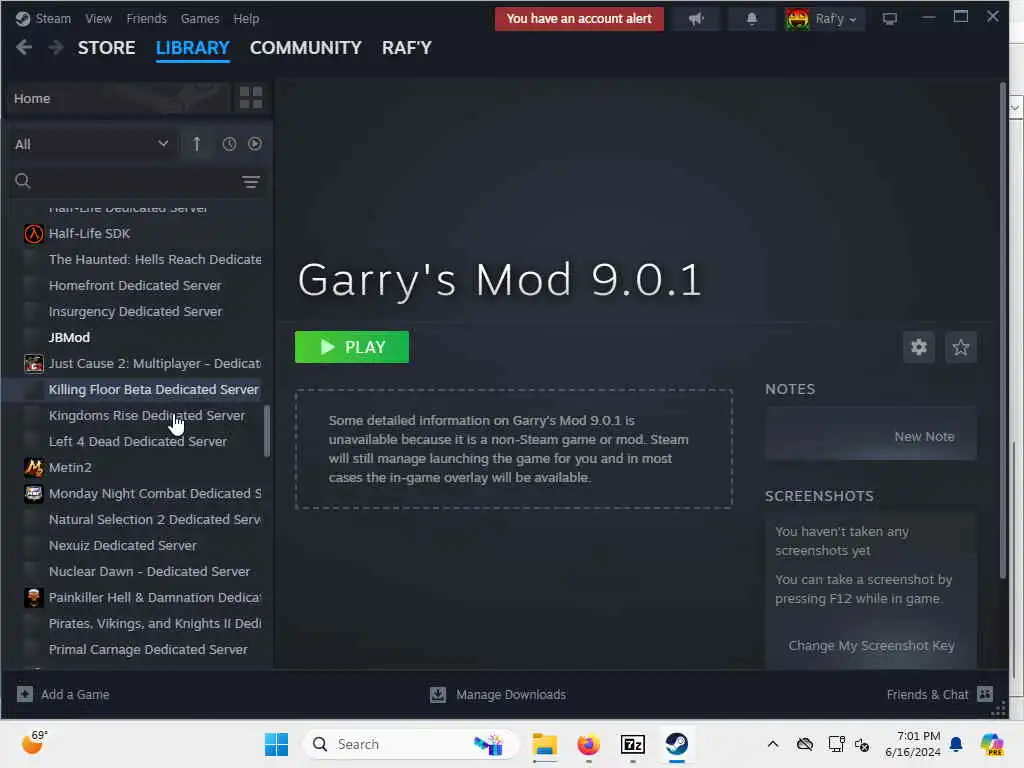The image size is (1024, 768).
Task: Open the weather widget showing 69°
Action: pyautogui.click(x=34, y=743)
